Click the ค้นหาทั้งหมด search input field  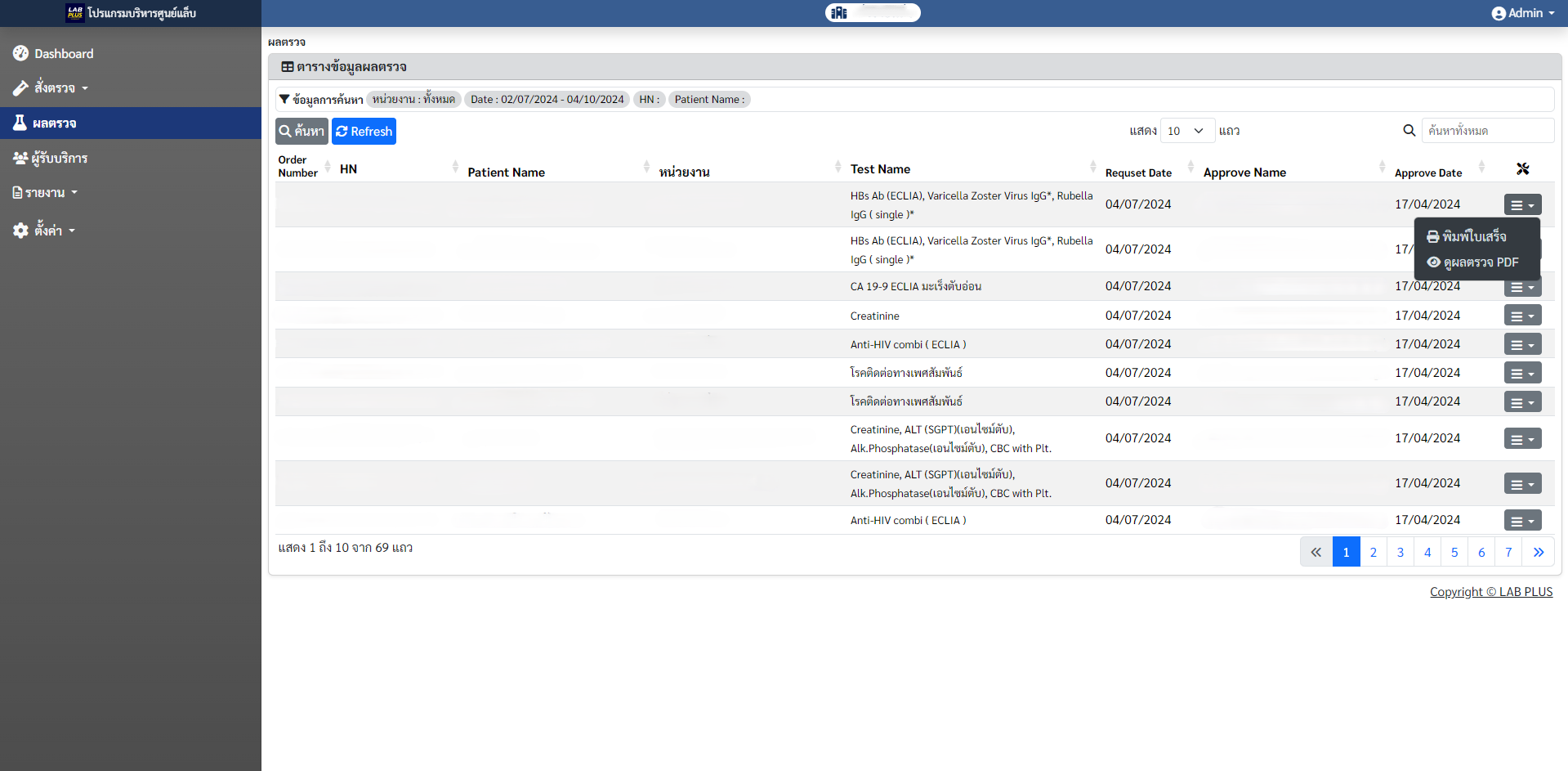point(1487,131)
